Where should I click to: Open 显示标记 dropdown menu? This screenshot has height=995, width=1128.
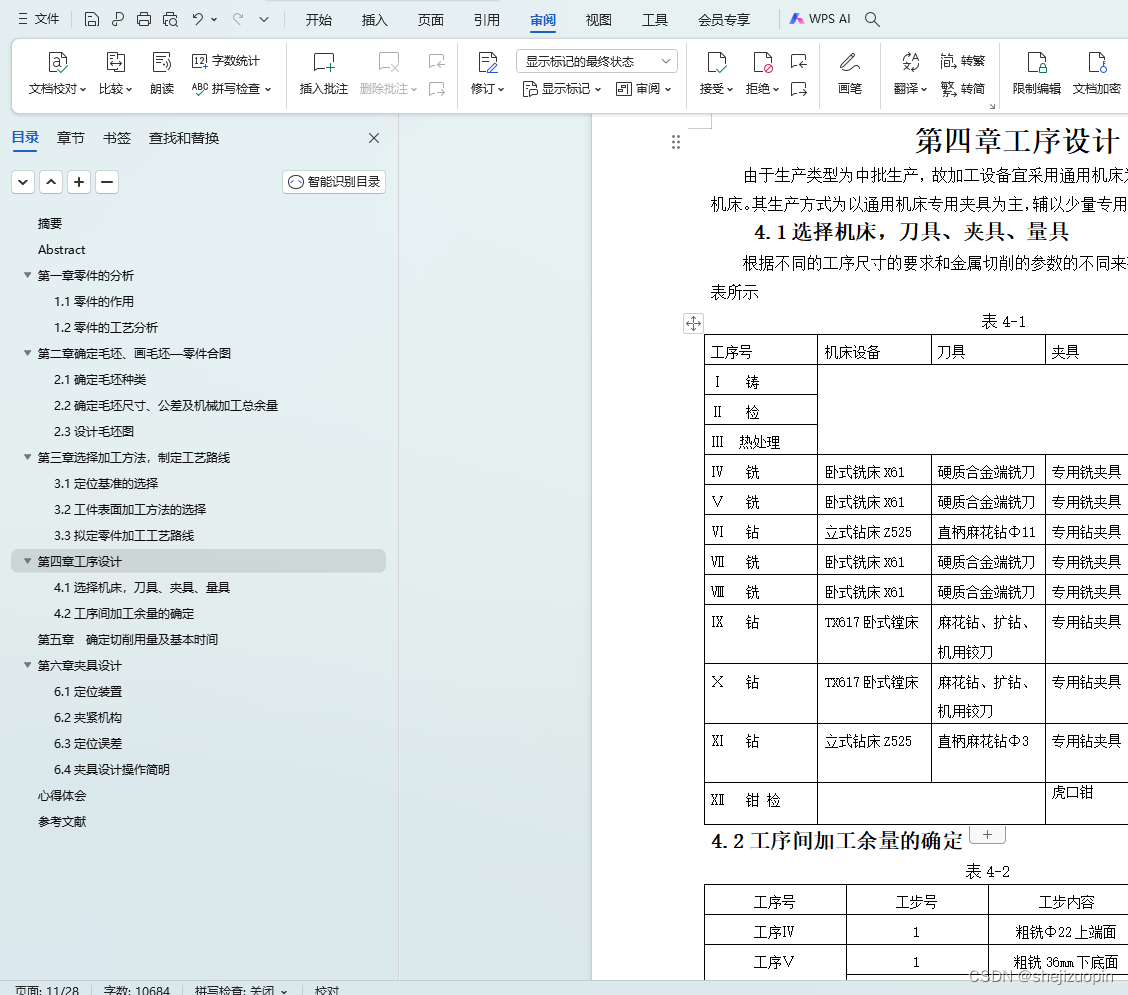click(562, 88)
